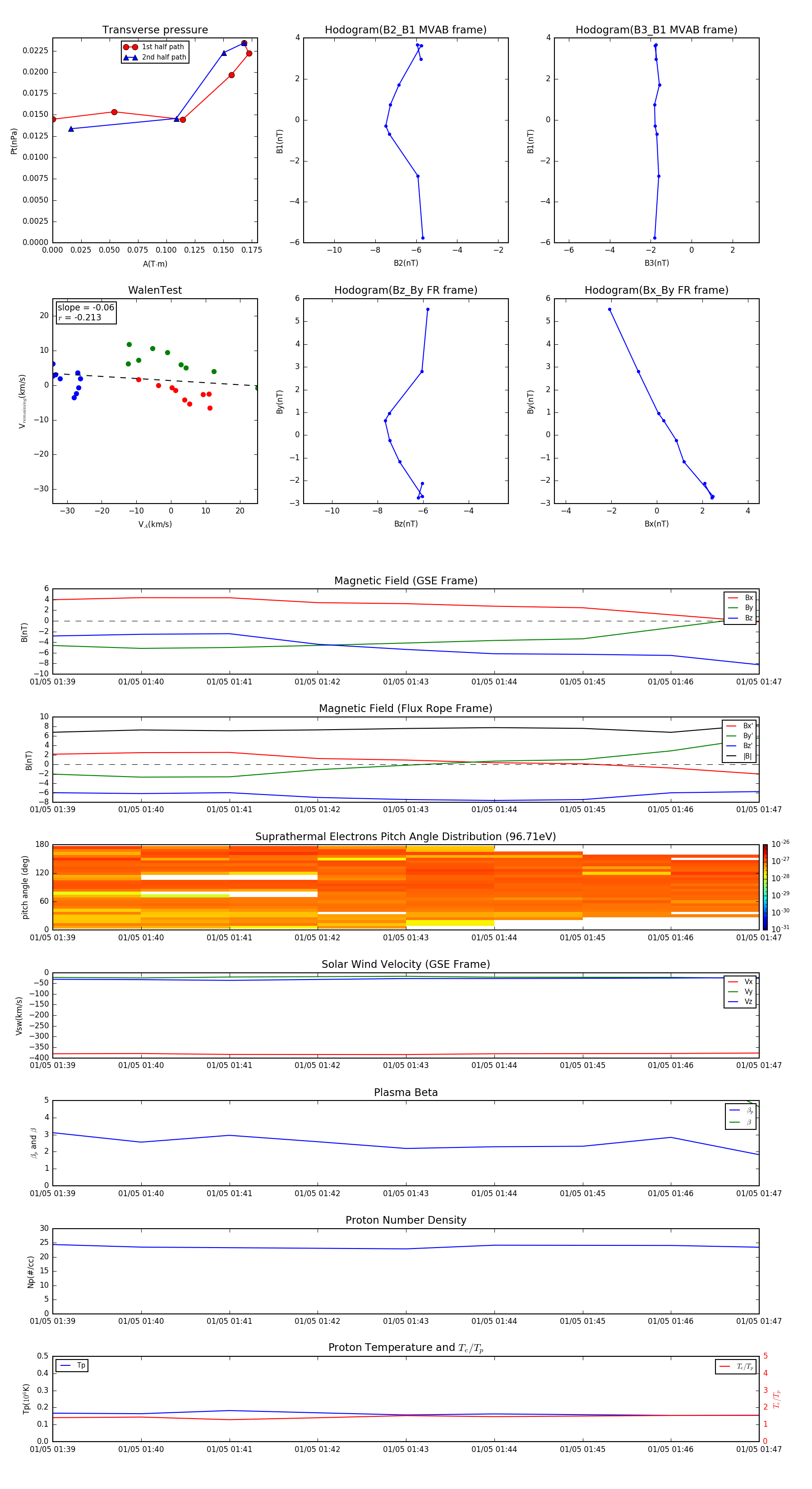Click the 'Np(#/cc)' y-axis label
This screenshot has height=1489, width=812.
pyautogui.click(x=31, y=1272)
